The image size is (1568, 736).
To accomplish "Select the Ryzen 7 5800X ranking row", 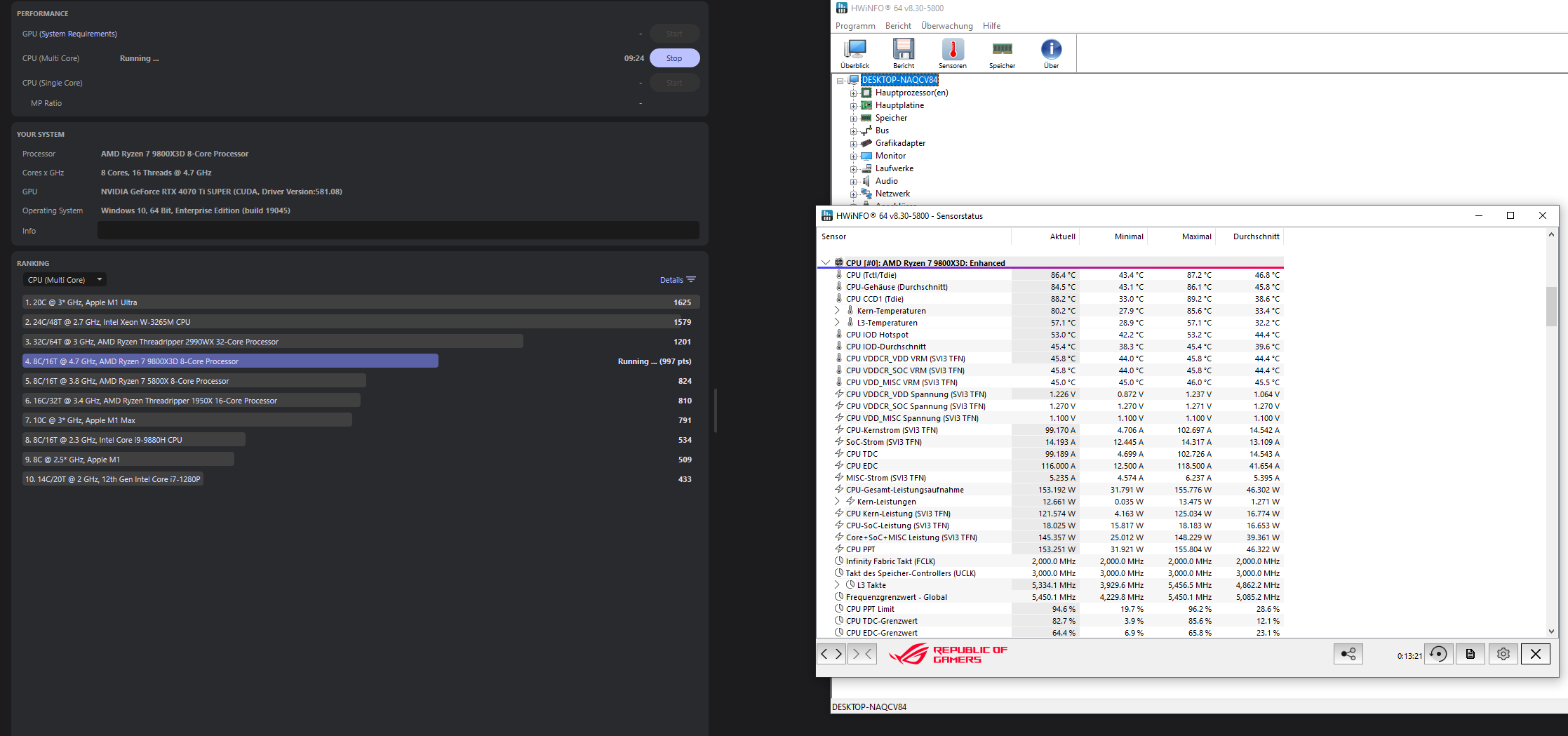I will pos(361,381).
